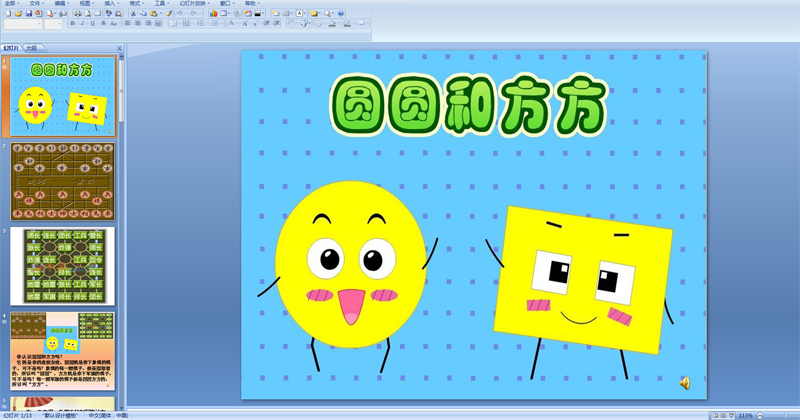
Task: Click the 圆圆和方方 title on the slide
Action: pyautogui.click(x=469, y=105)
